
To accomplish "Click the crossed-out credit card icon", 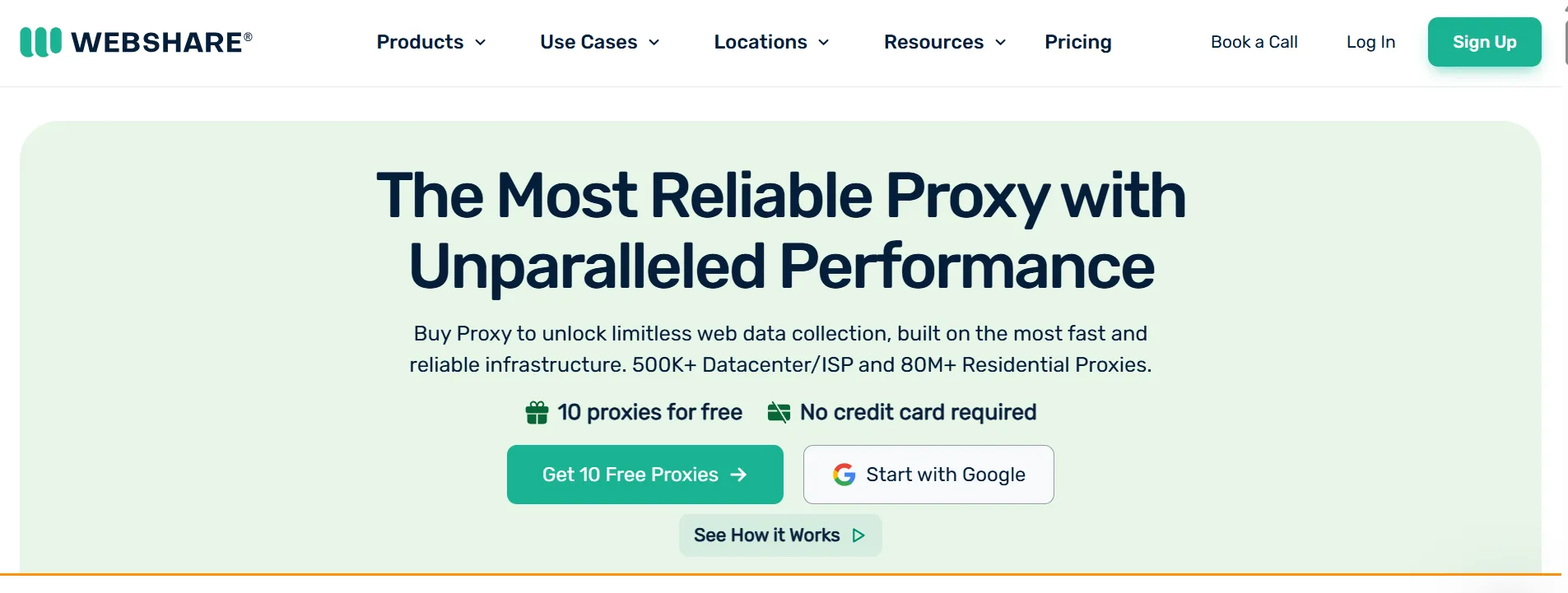I will (x=779, y=412).
